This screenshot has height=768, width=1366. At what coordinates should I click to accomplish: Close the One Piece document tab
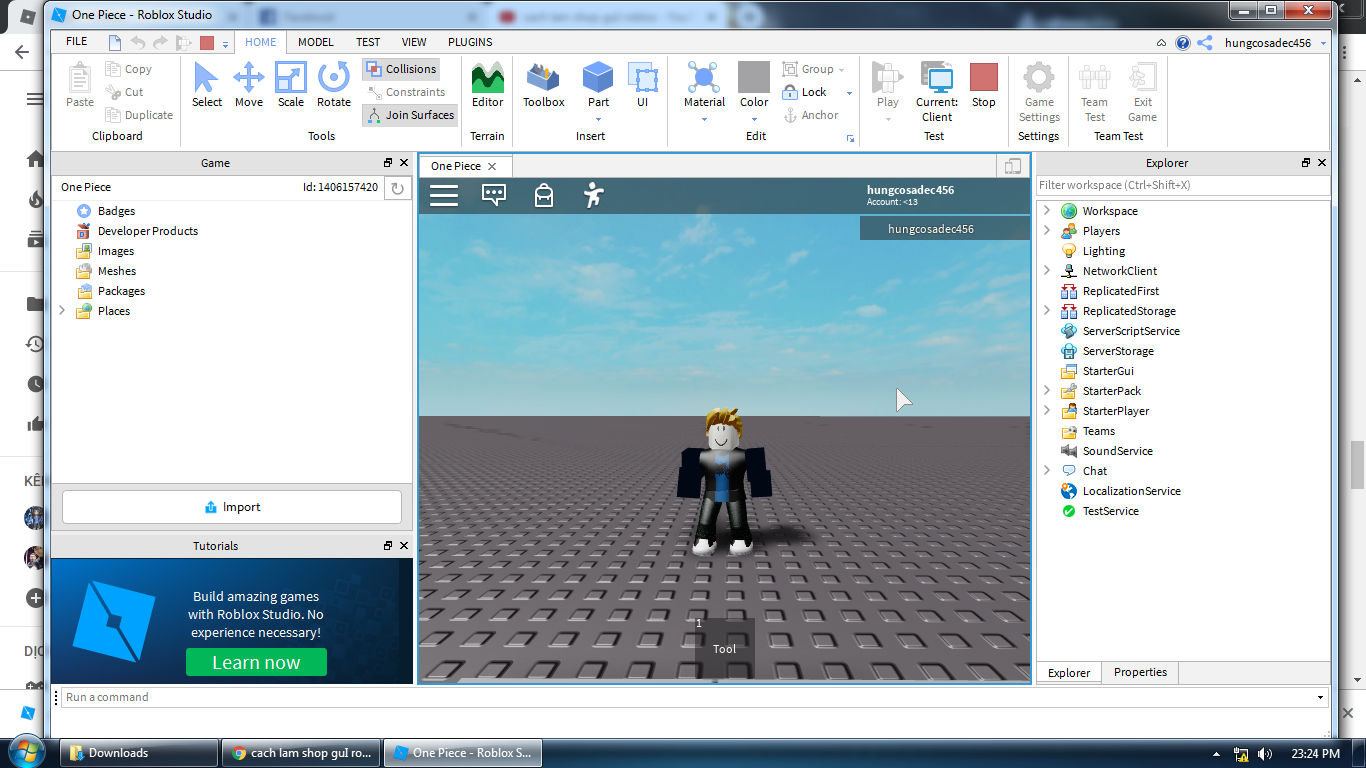tap(492, 166)
